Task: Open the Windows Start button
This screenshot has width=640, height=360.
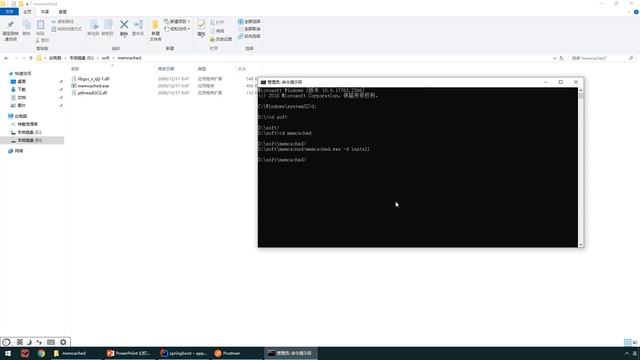Action: pyautogui.click(x=8, y=353)
